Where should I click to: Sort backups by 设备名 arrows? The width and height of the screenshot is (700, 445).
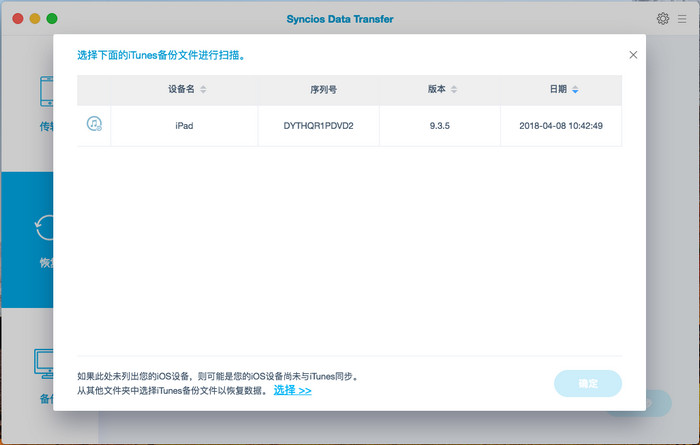203,89
